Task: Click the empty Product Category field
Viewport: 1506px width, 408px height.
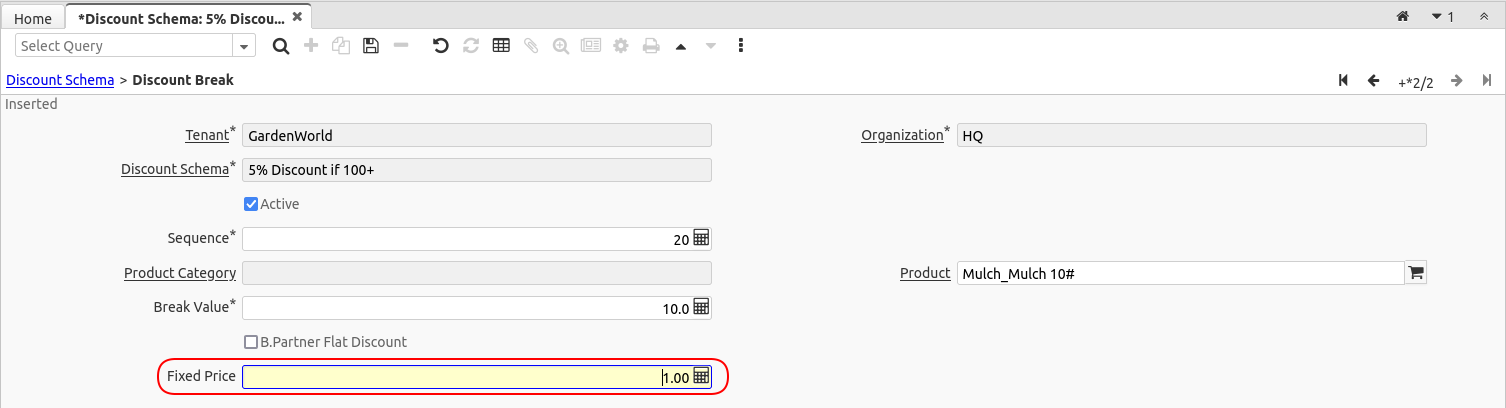Action: [477, 273]
